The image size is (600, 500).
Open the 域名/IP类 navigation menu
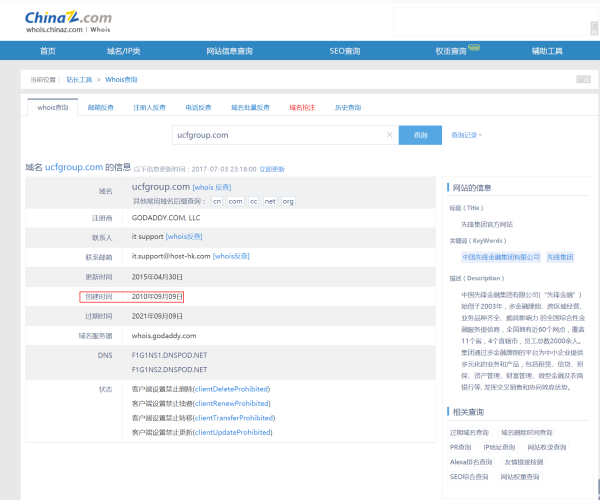tap(123, 51)
